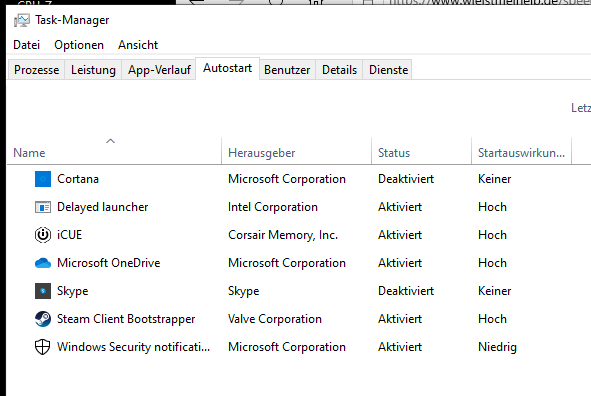Select the Delayed launcher entry name
Screen dimensions: 591x396
(103, 207)
